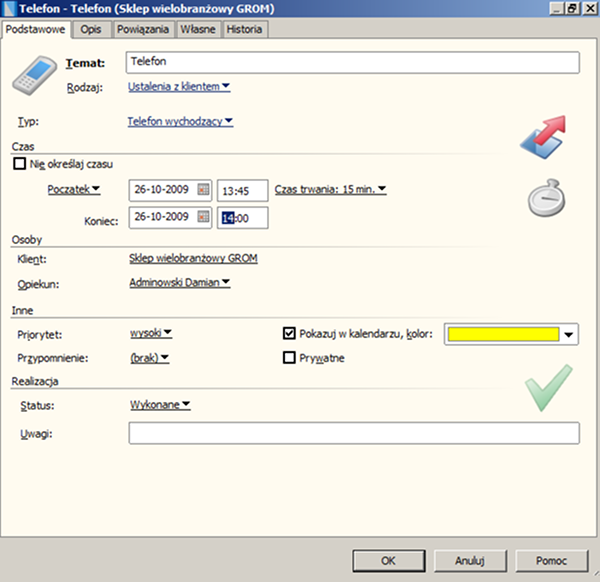This screenshot has height=582, width=600.
Task: Open the Historia tab
Action: (x=244, y=29)
